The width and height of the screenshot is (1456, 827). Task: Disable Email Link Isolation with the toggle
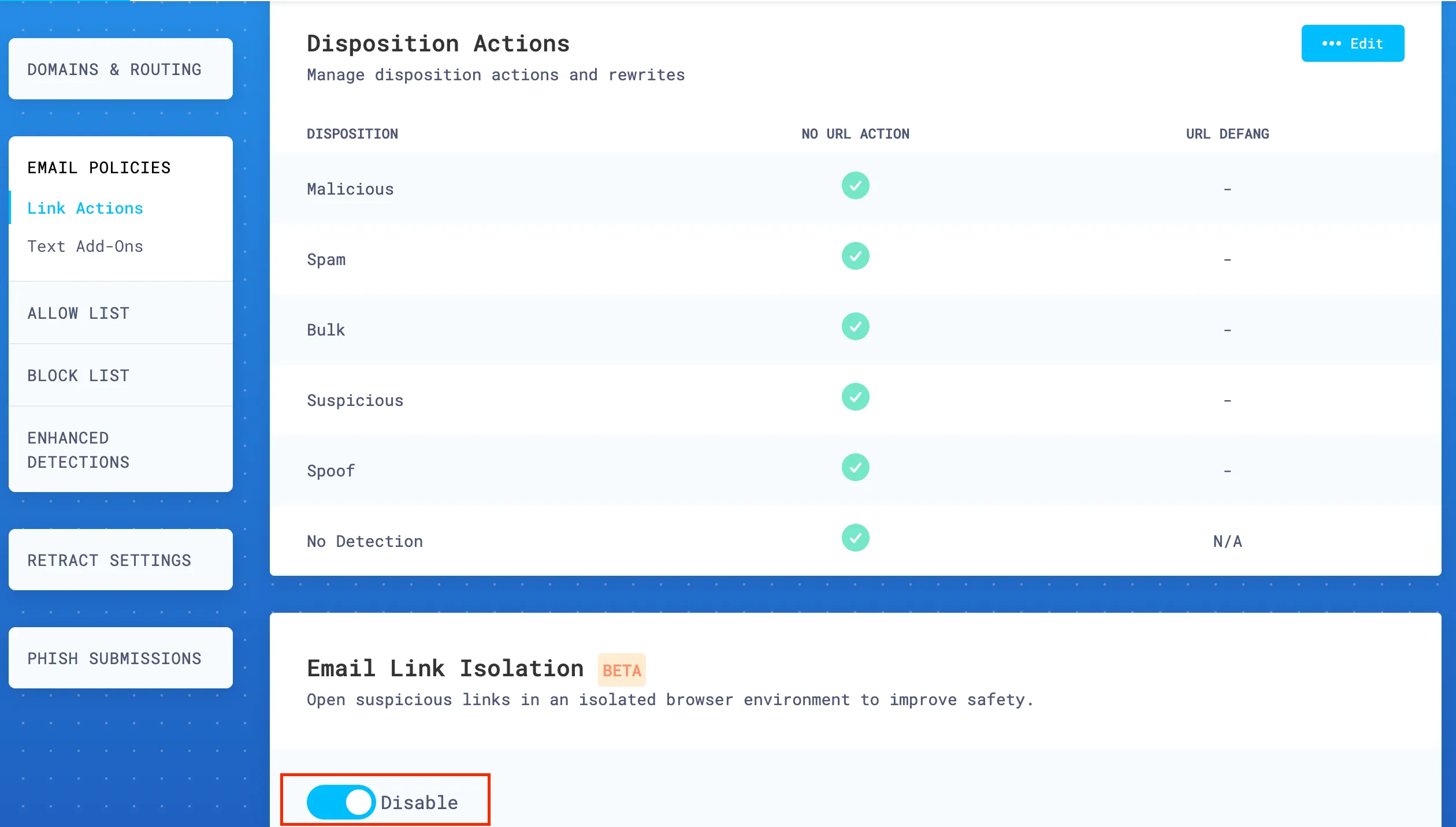point(341,801)
